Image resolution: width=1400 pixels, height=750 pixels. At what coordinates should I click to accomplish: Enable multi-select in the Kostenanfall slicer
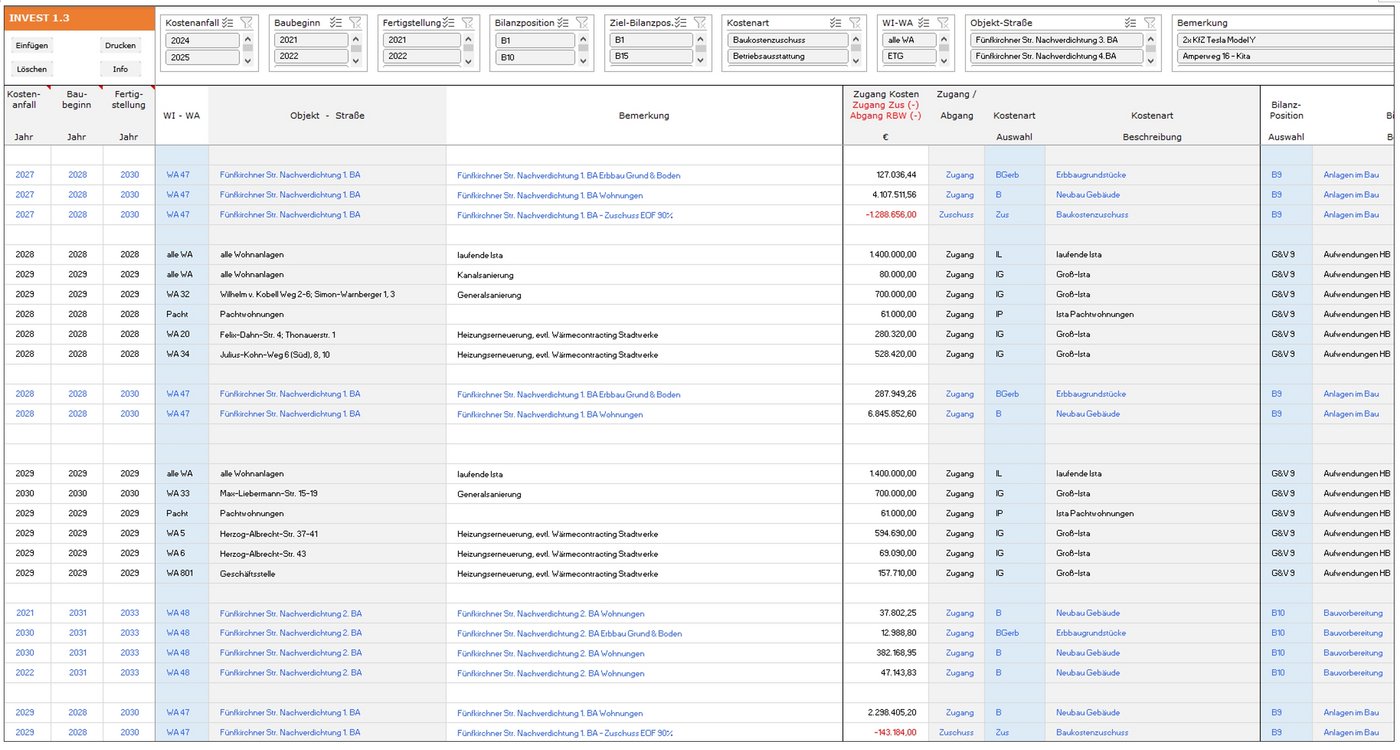point(227,22)
